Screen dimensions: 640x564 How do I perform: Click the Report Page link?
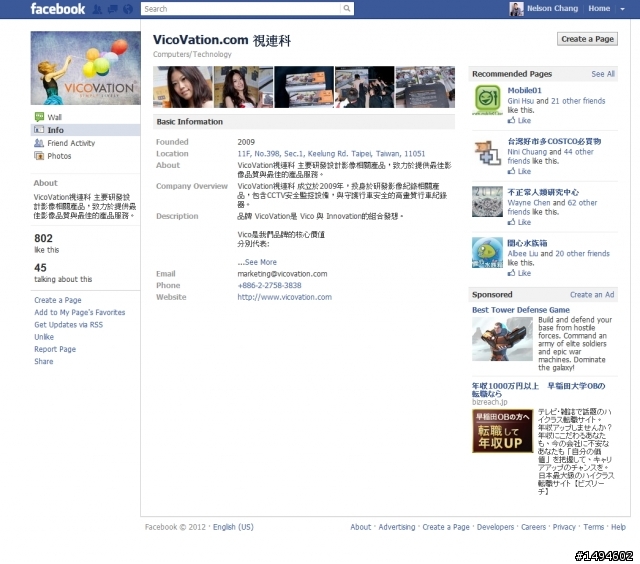pyautogui.click(x=55, y=349)
